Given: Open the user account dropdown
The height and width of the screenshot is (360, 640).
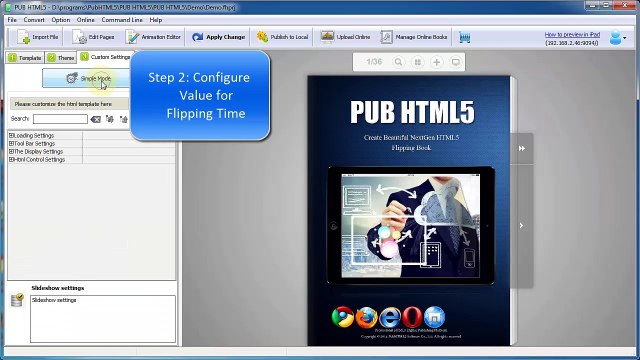Looking at the screenshot, I should [x=618, y=38].
